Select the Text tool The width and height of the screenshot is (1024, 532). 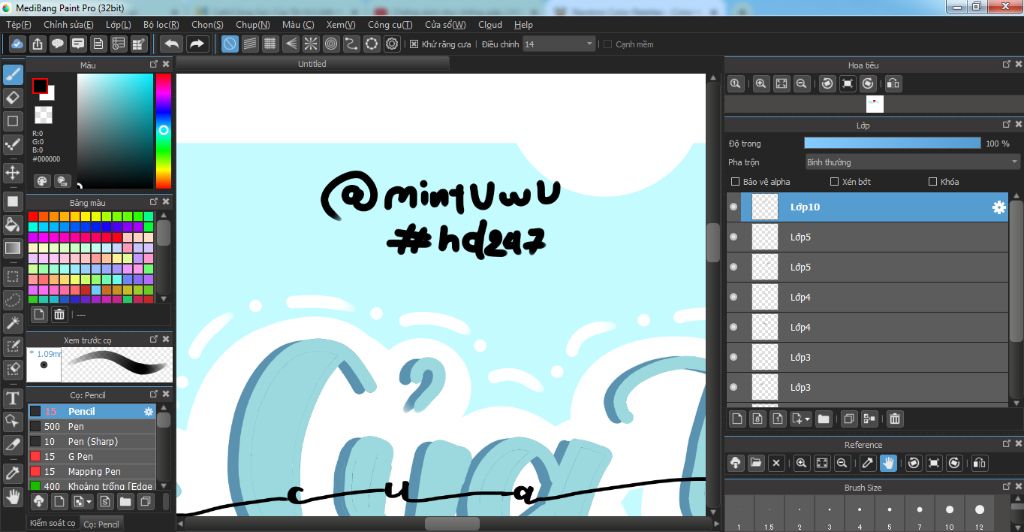pos(12,398)
